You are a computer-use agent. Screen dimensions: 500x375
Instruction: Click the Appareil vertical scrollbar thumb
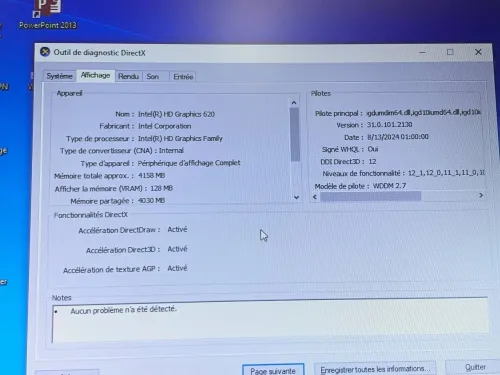[295, 135]
